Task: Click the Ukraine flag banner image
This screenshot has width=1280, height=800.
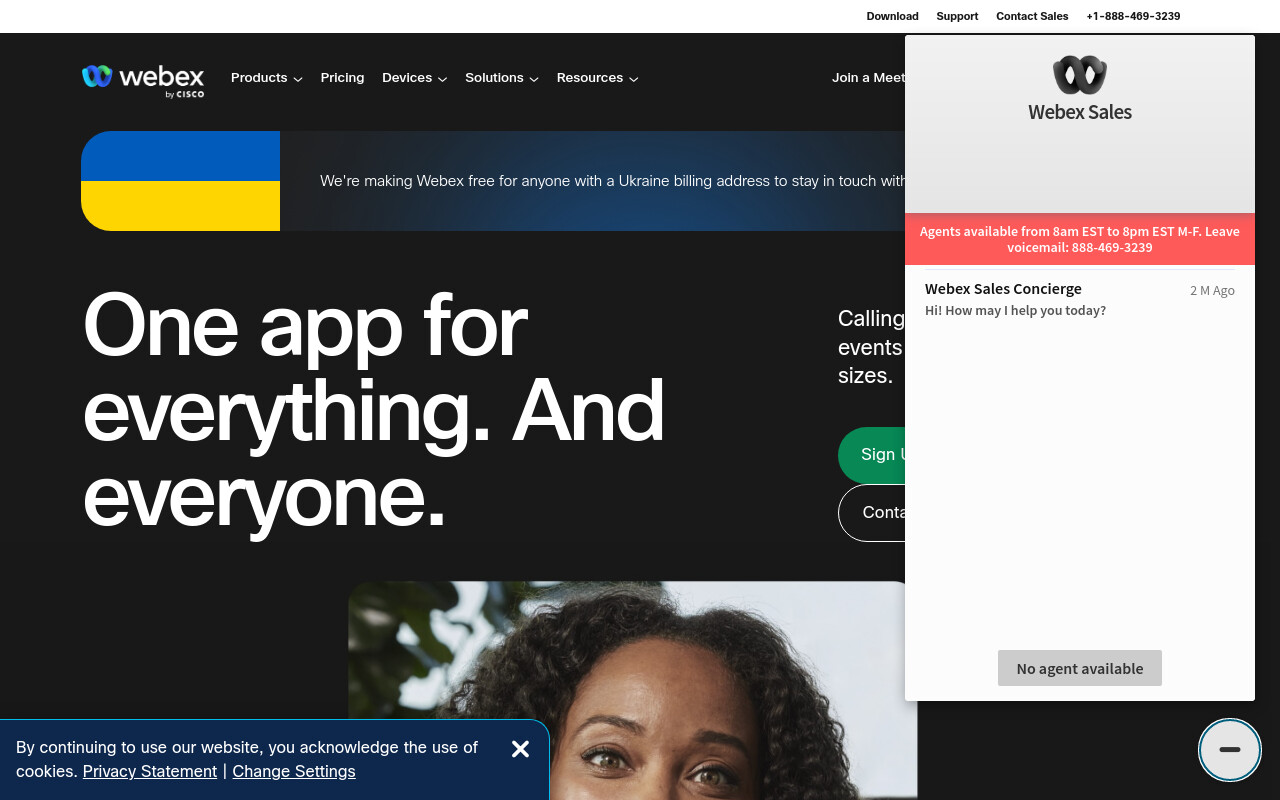Action: point(181,181)
